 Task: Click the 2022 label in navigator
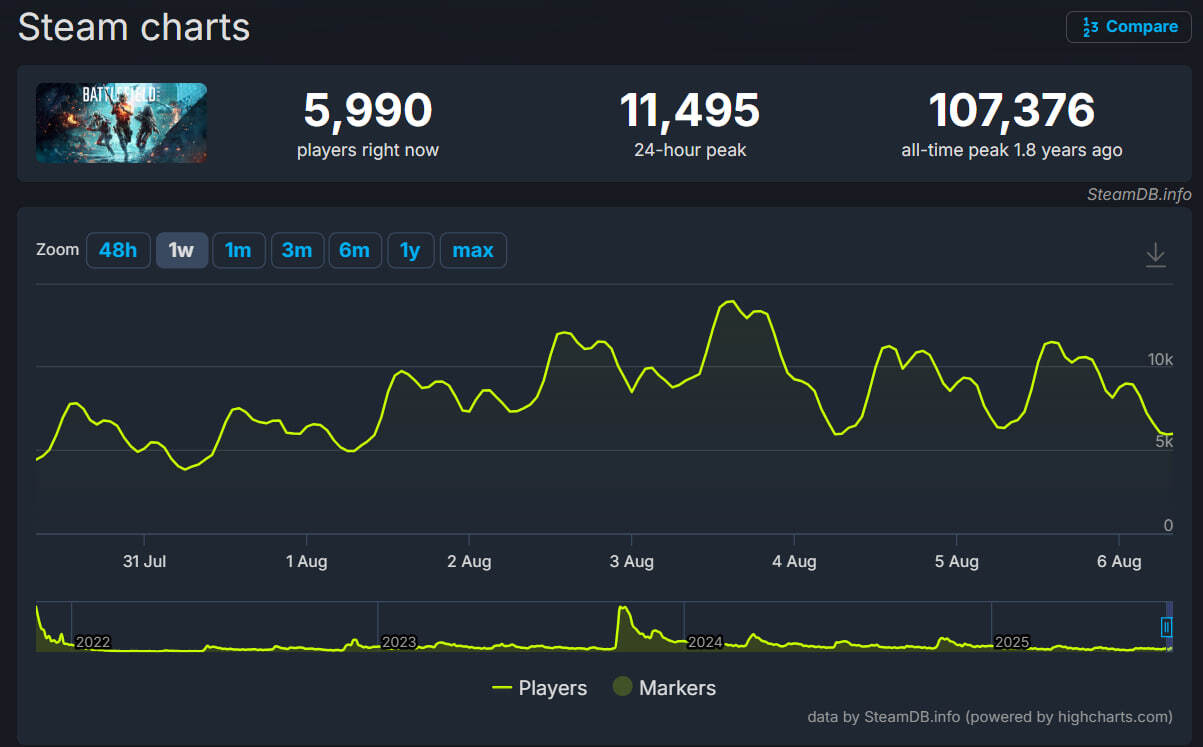coord(93,641)
